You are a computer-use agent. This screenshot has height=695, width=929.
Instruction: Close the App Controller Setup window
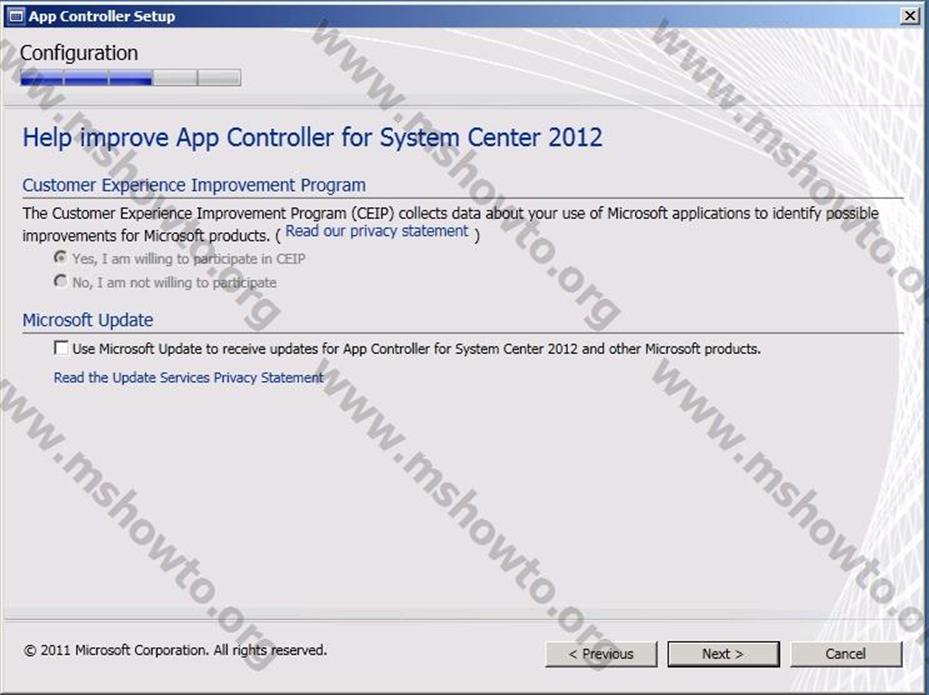click(909, 16)
